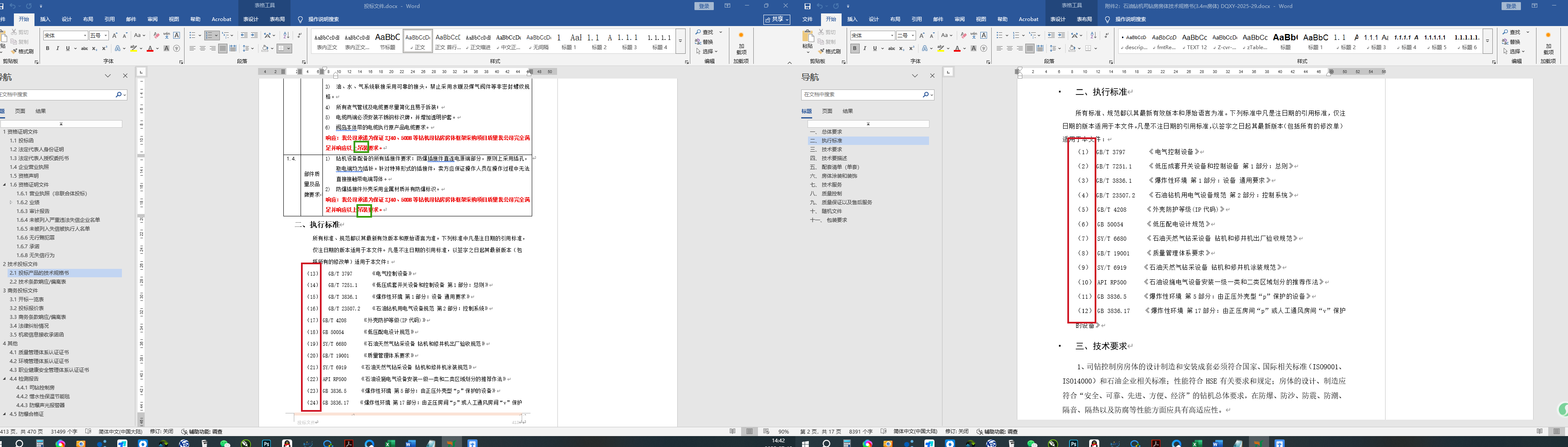Align text left in the 附件2 window
This screenshot has width=1568, height=447.
click(x=1000, y=49)
